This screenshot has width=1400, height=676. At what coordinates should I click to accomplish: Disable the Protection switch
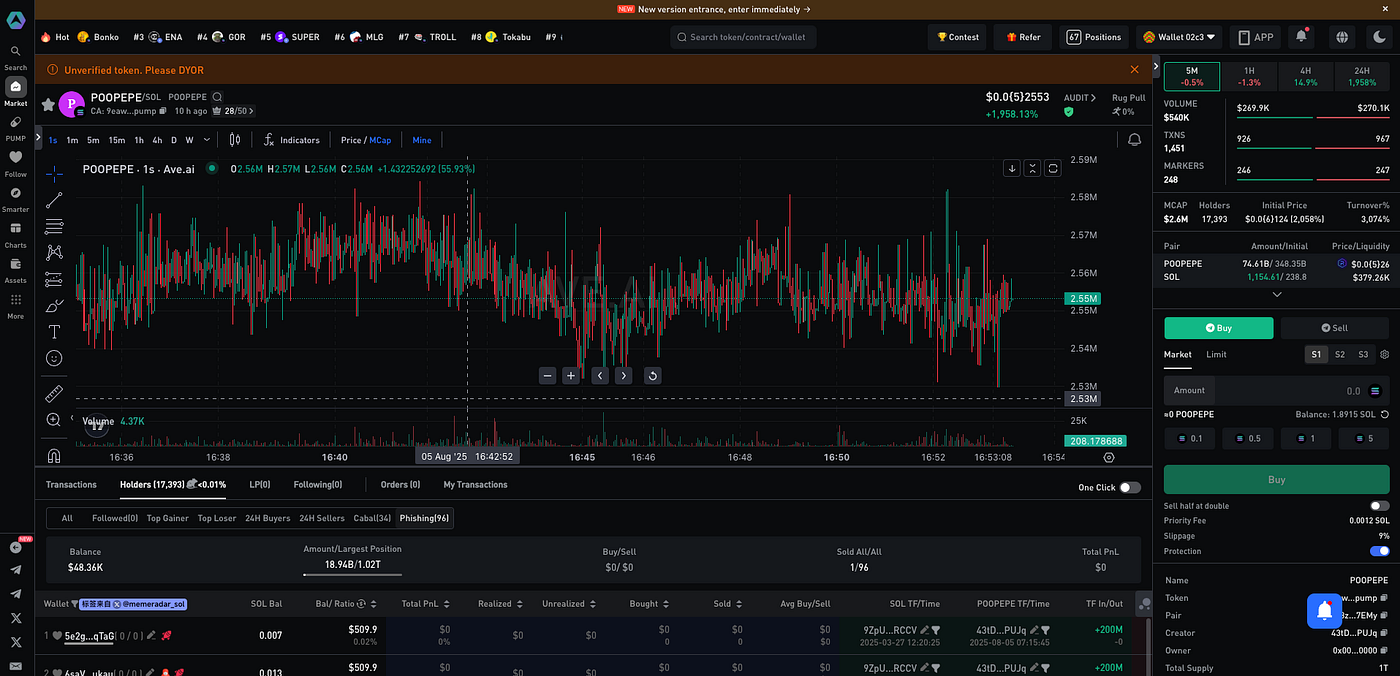(1379, 551)
